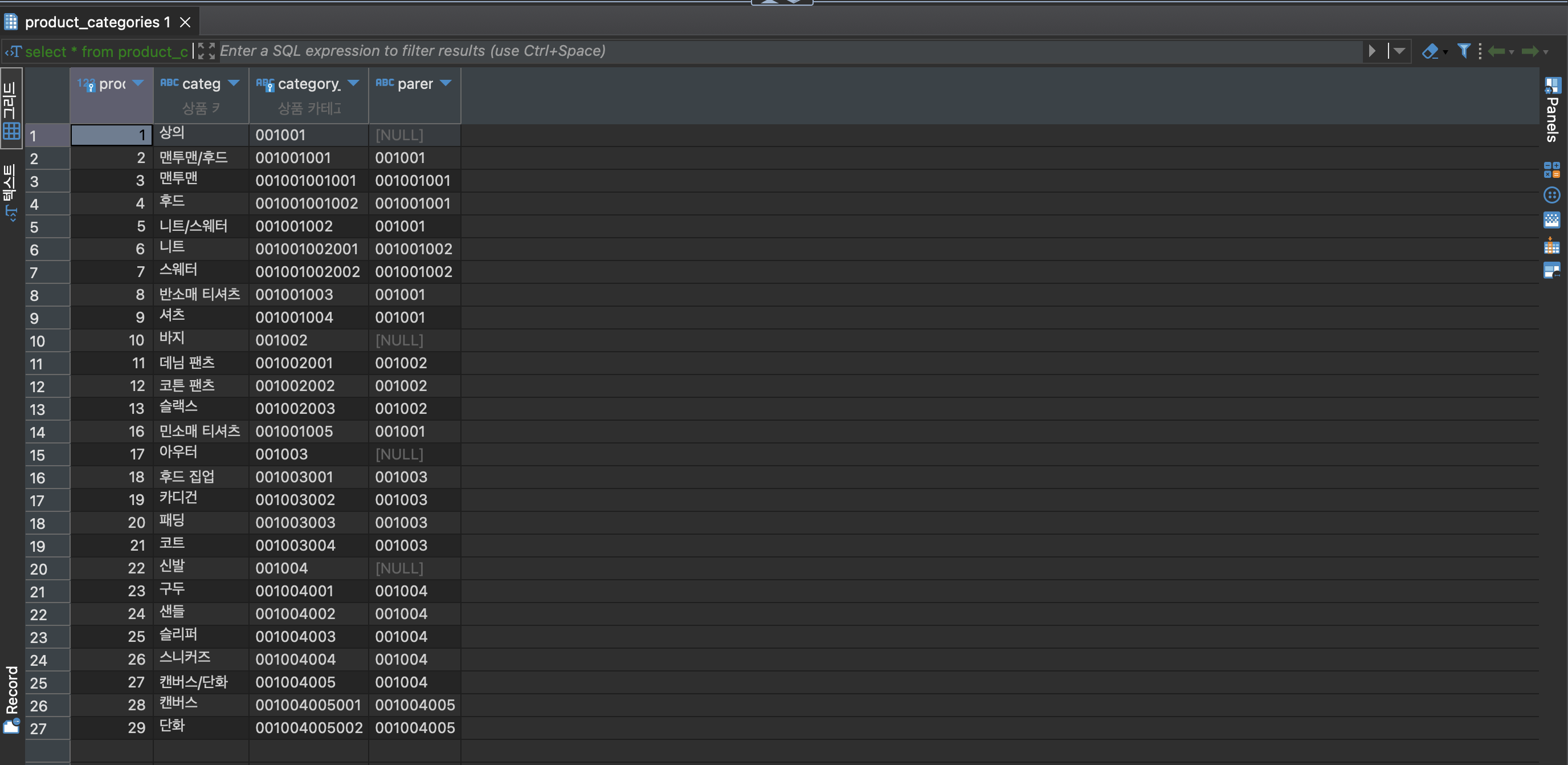1568x765 pixels.
Task: Switch to the grid view mode
Action: click(x=11, y=108)
